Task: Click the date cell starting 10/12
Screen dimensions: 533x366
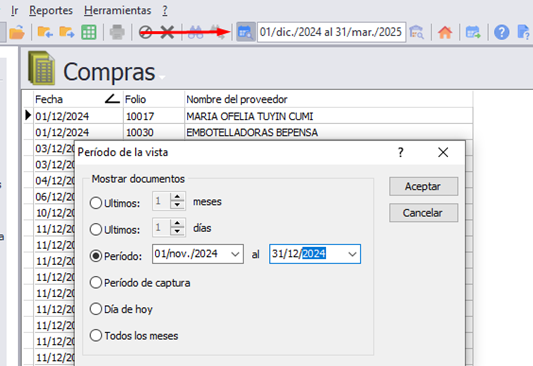Action: 55,213
